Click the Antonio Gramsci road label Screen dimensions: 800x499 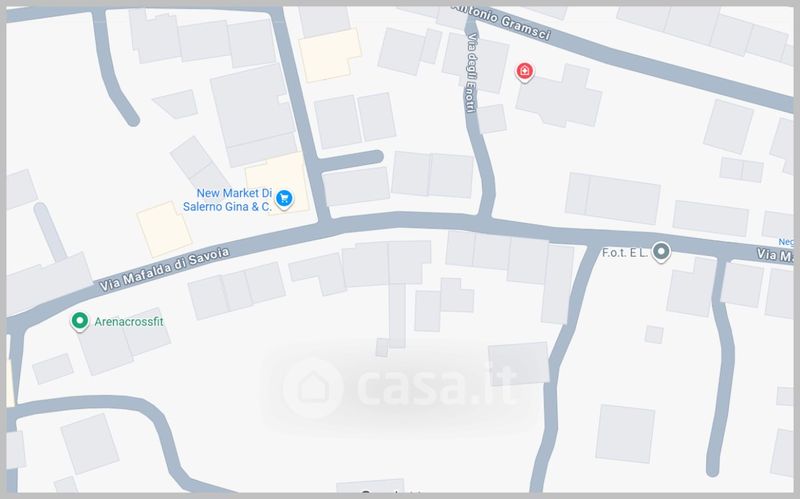point(504,20)
